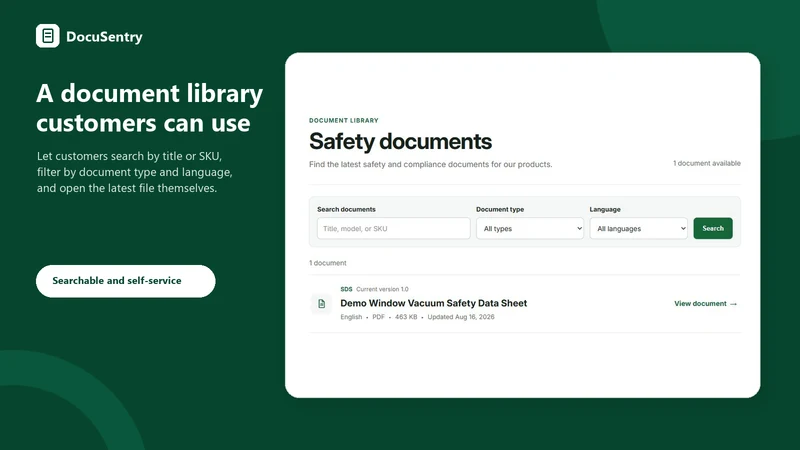Click the 463 KB file size text
The image size is (800, 450).
click(406, 317)
